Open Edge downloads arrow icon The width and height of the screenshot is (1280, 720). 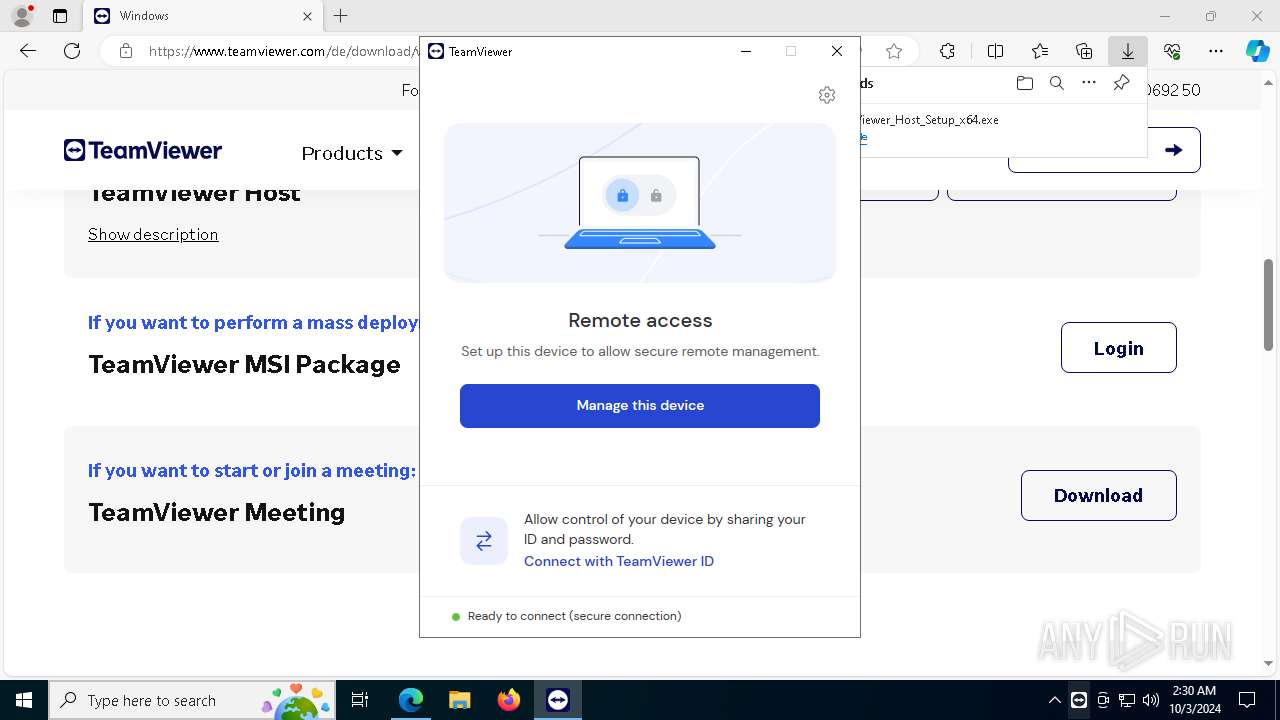coord(1128,51)
